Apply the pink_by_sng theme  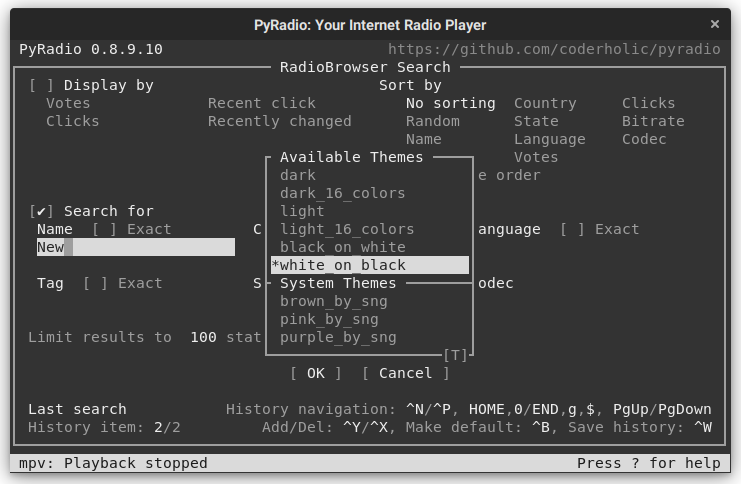coord(329,319)
